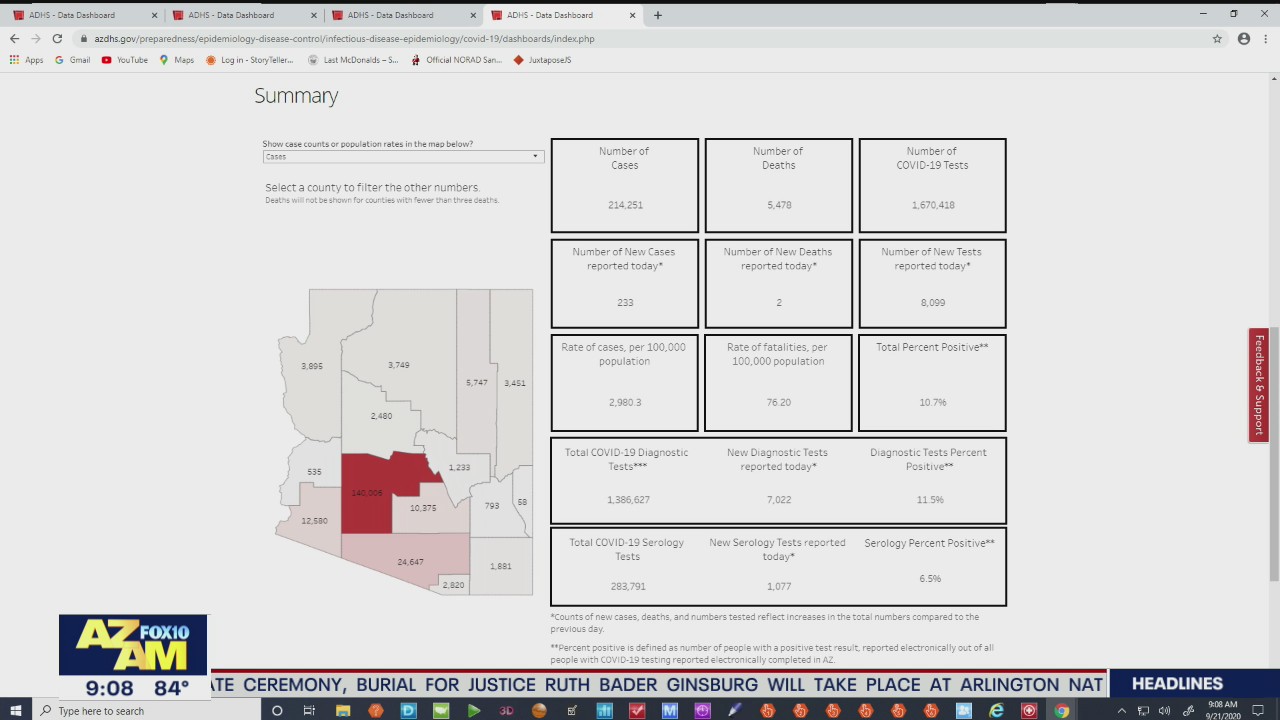Screen dimensions: 1280x720
Task: Open the Last McDonalds bookmark
Action: (x=353, y=60)
